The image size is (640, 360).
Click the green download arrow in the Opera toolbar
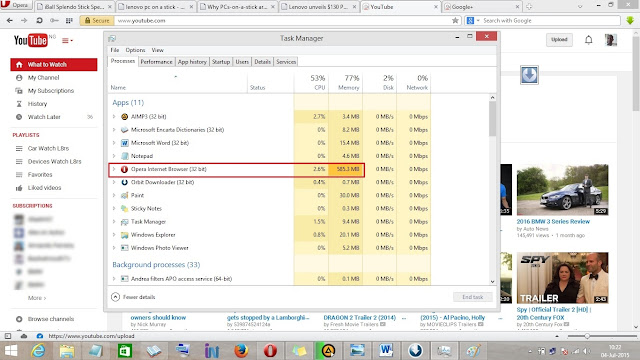coord(630,20)
